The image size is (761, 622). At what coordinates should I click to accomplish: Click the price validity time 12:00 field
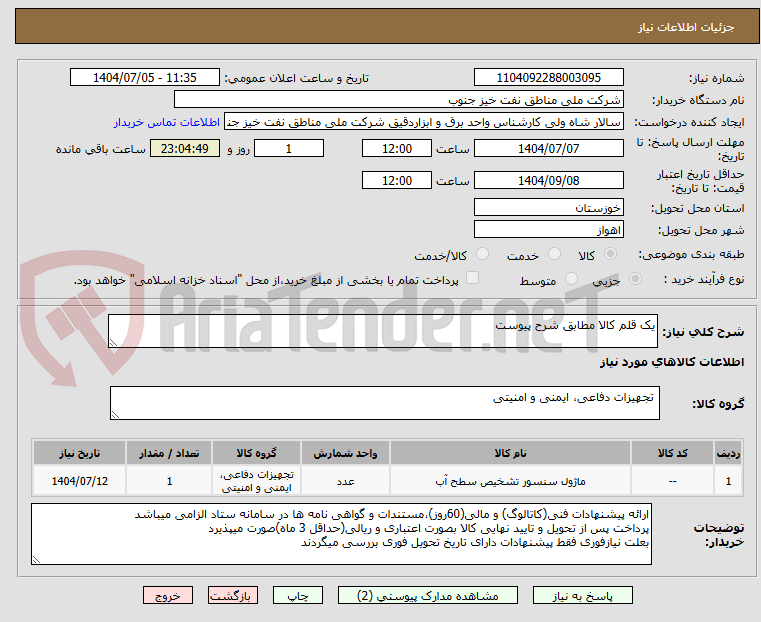pos(397,180)
